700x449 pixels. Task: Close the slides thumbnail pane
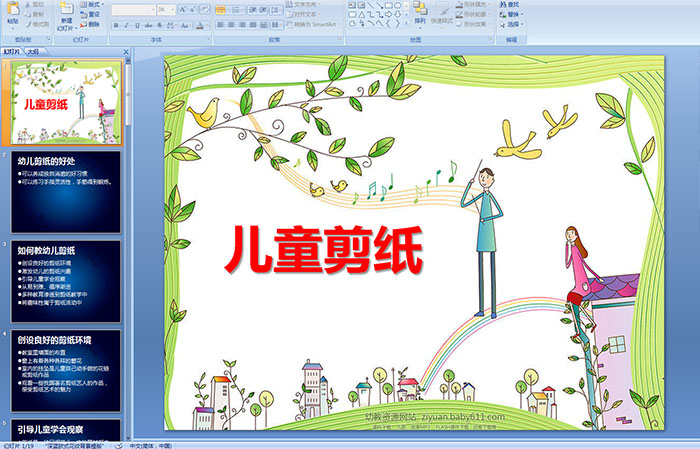click(x=126, y=52)
